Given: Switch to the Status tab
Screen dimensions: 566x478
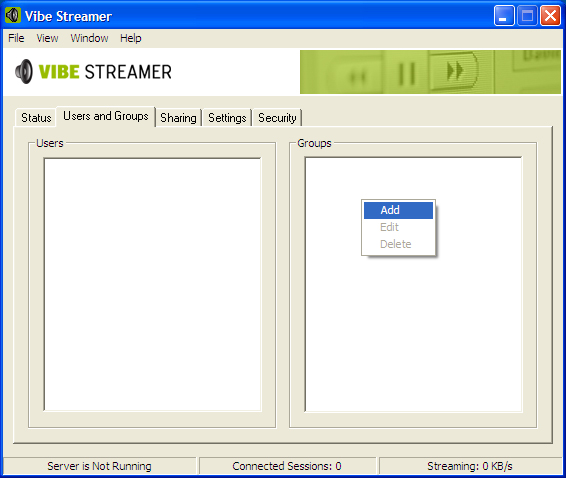Looking at the screenshot, I should 36,118.
